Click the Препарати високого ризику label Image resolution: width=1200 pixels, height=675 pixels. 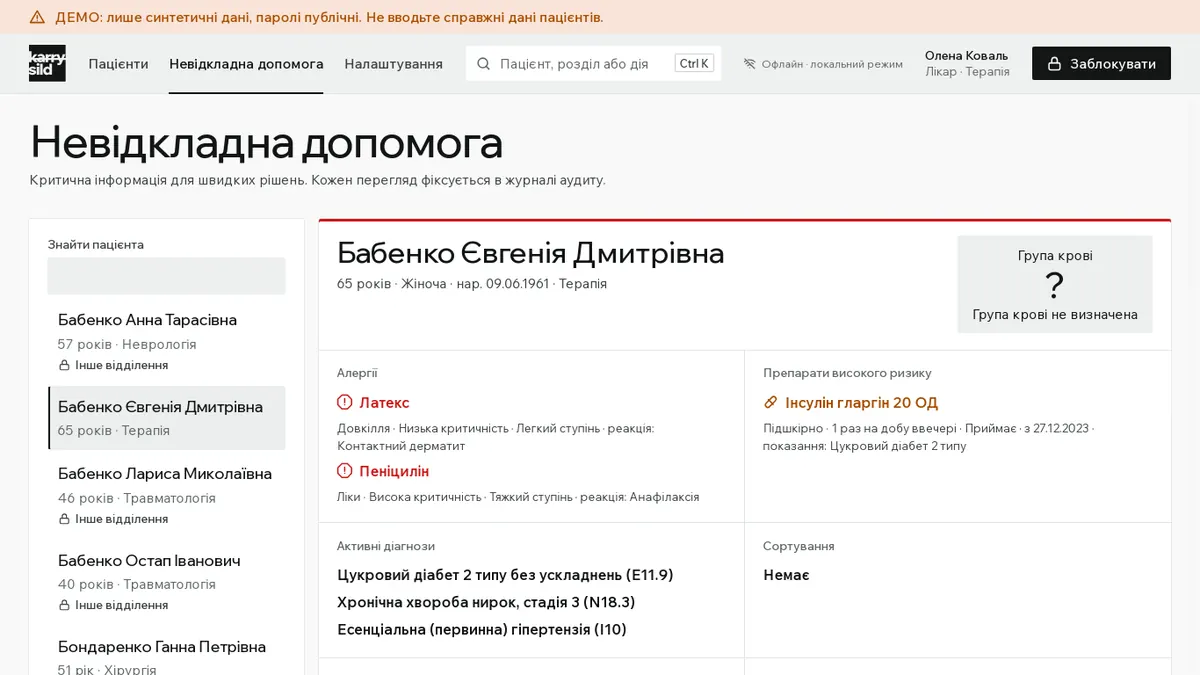[x=847, y=373]
